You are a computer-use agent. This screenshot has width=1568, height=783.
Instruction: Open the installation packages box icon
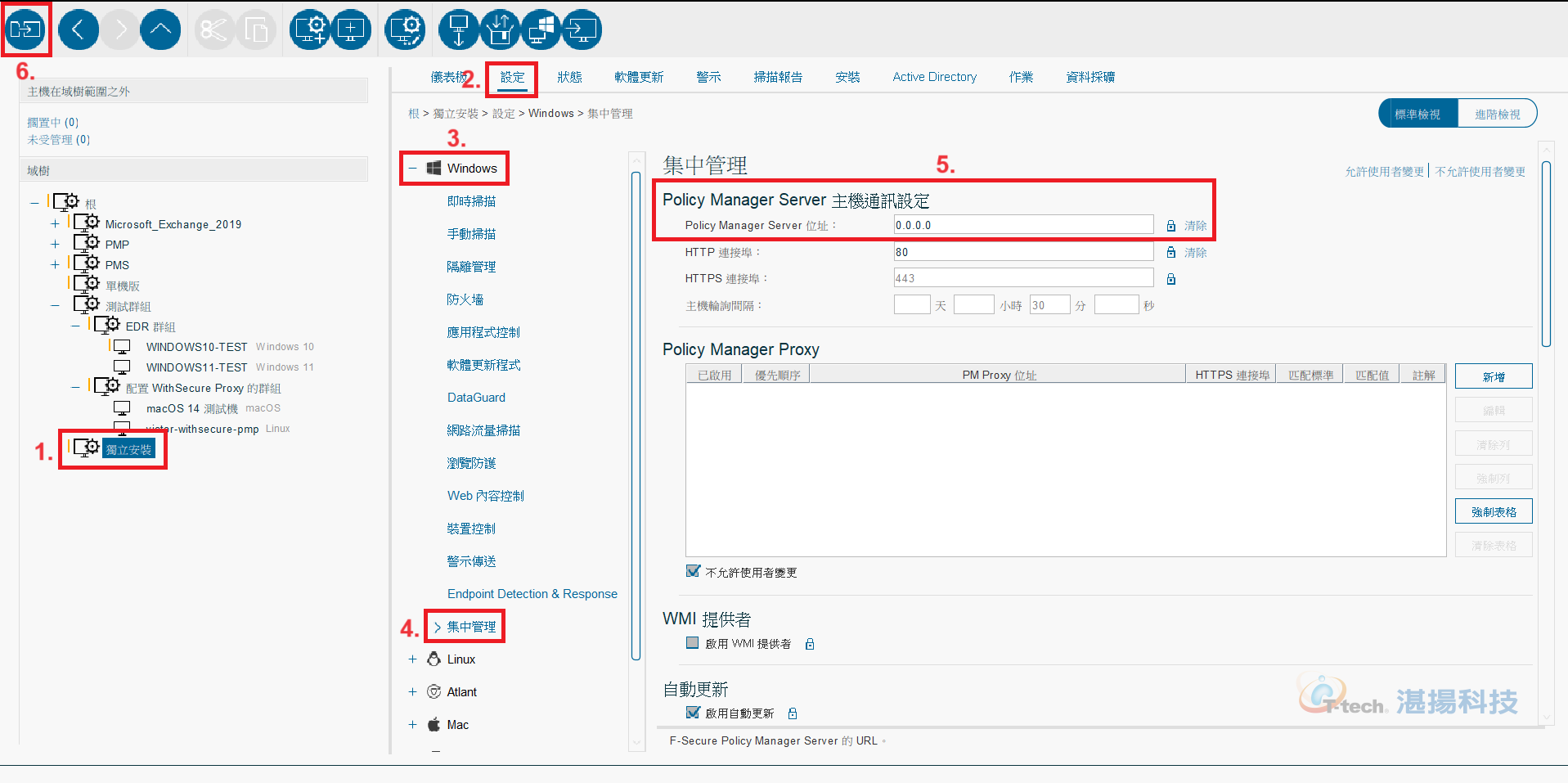[500, 30]
